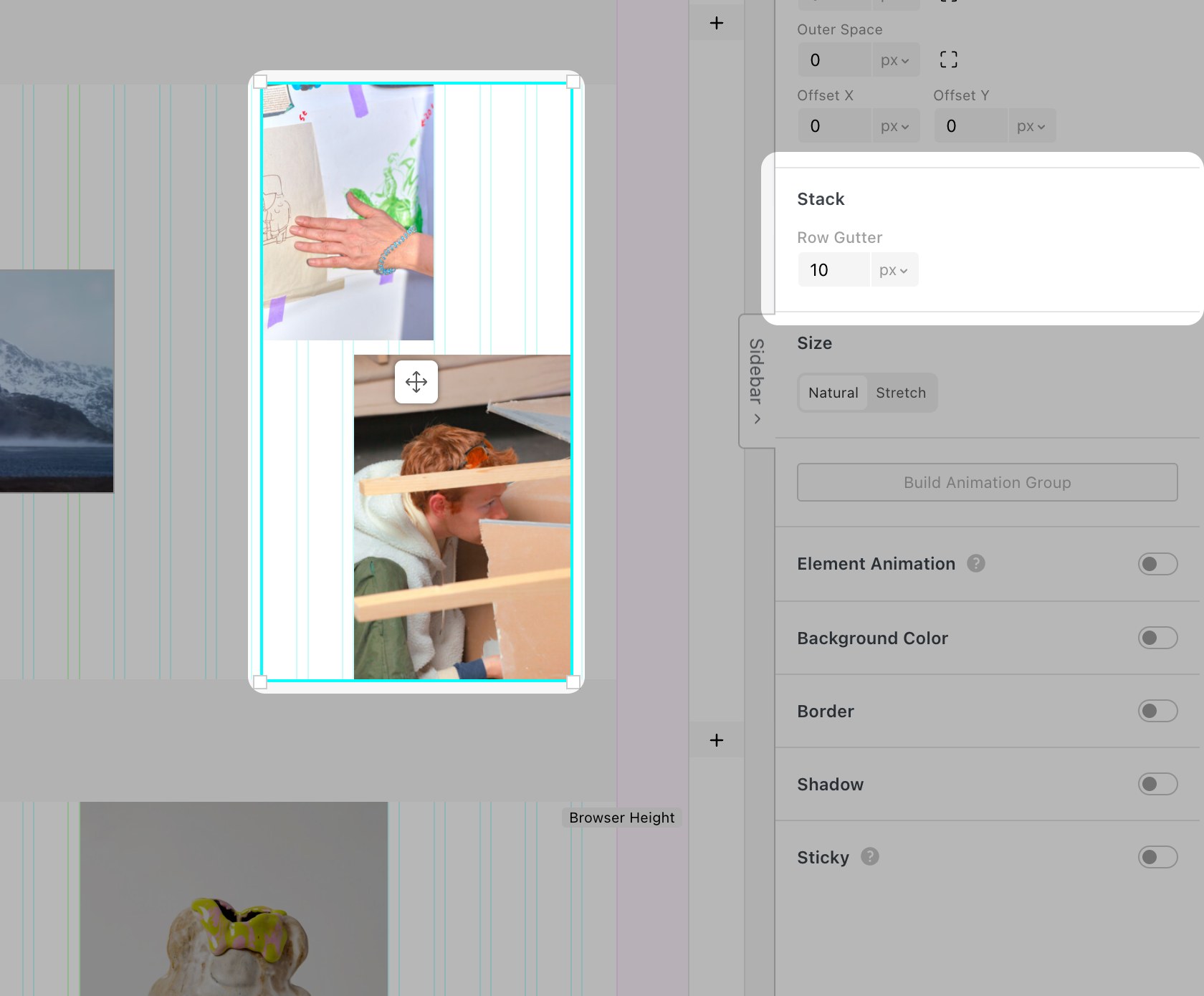Click the Offset X value field
This screenshot has width=1204, height=996.
tap(835, 126)
